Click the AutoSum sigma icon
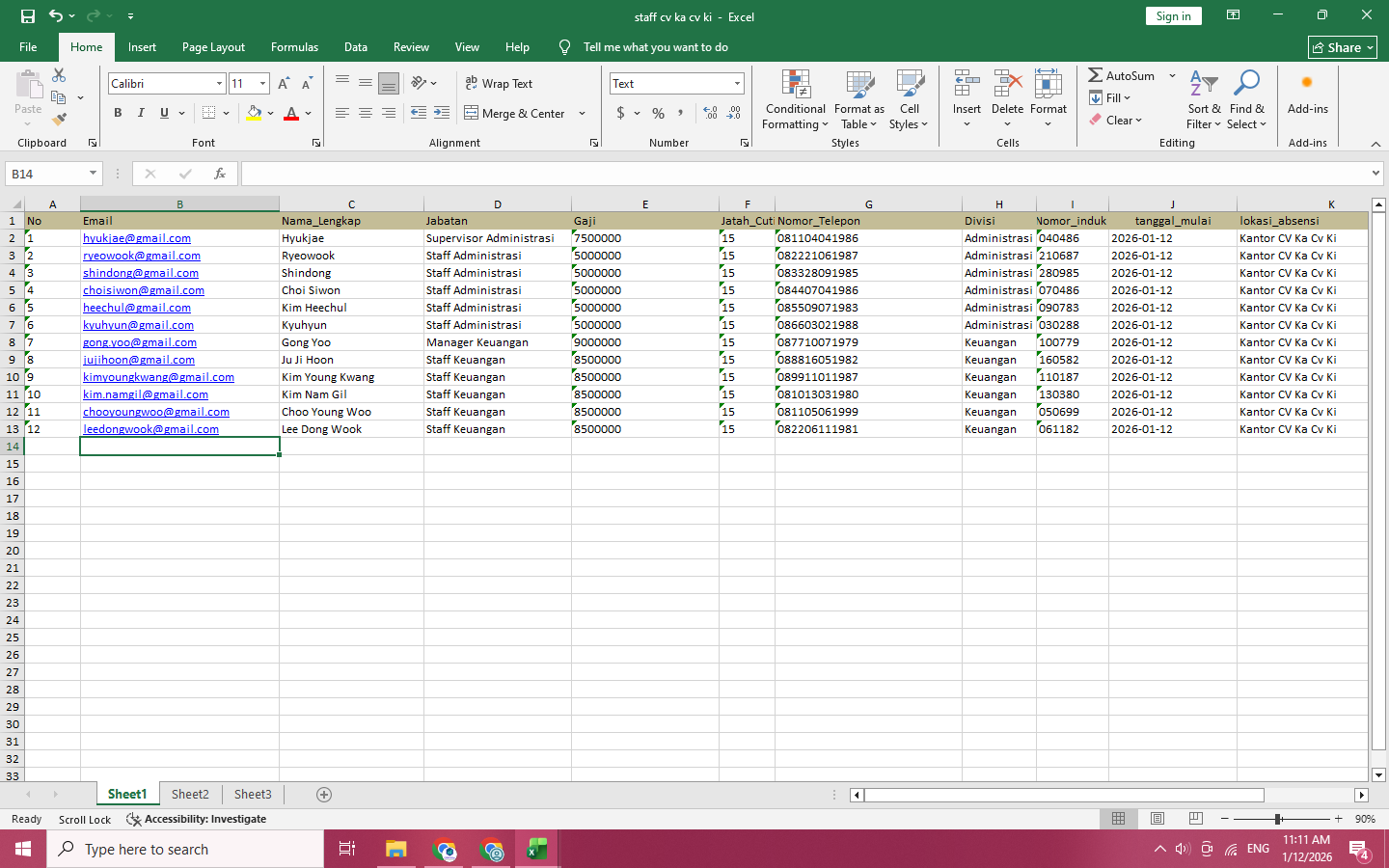Viewport: 1389px width, 868px height. (x=1096, y=75)
